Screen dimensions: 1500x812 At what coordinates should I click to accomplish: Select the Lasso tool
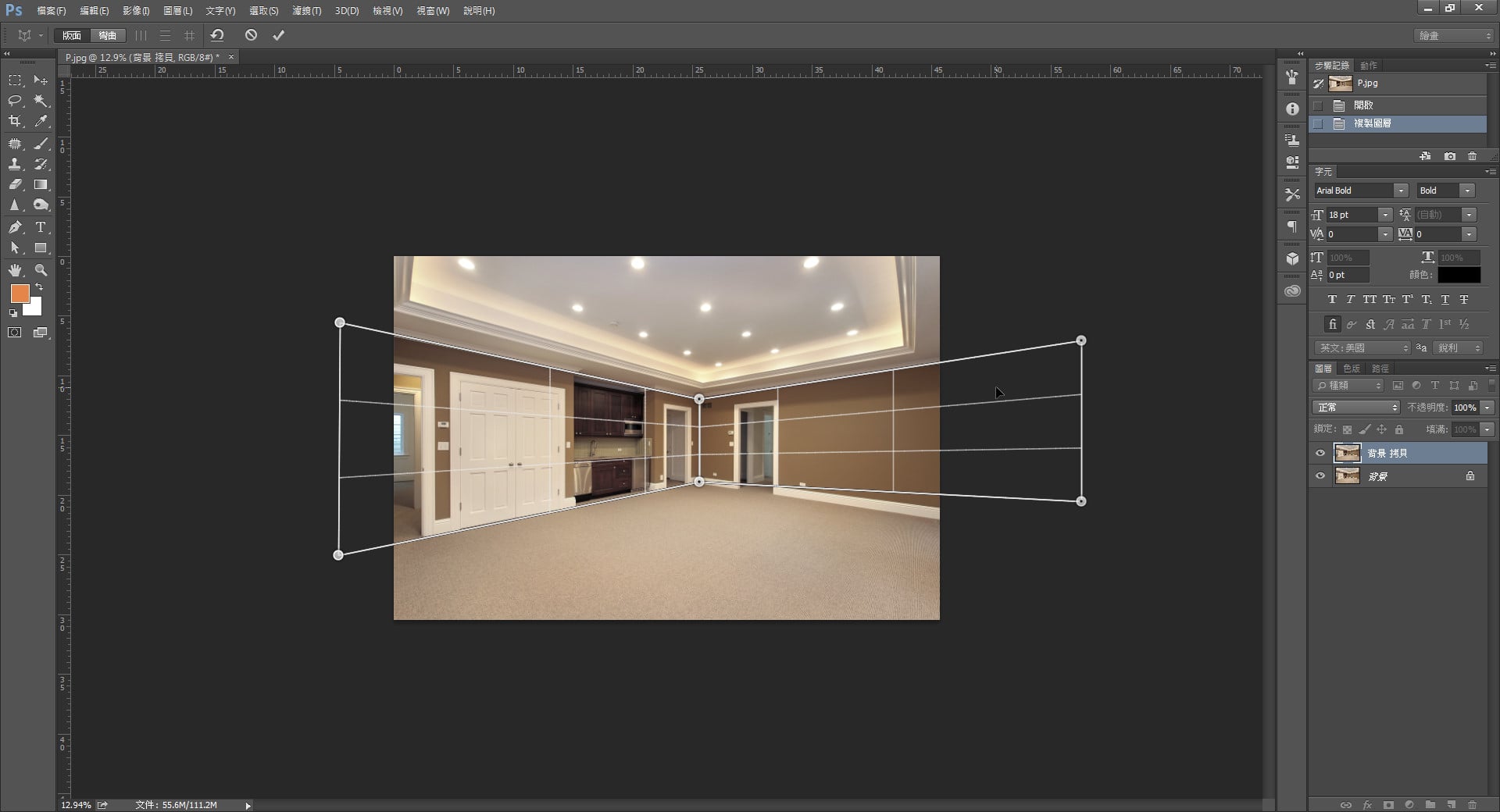(15, 101)
